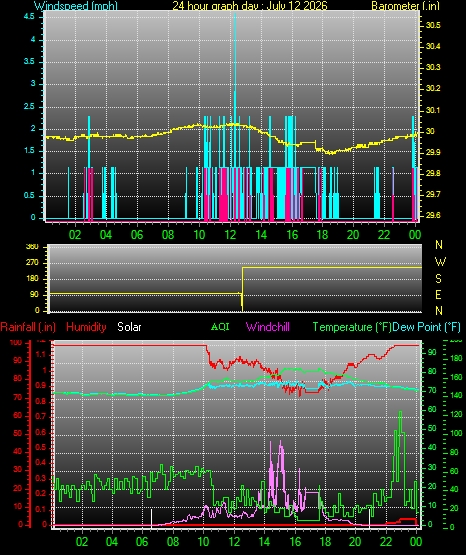Click the 0.5 value on rainfall axis
Image resolution: width=466 pixels, height=555 pixels.
click(41, 447)
